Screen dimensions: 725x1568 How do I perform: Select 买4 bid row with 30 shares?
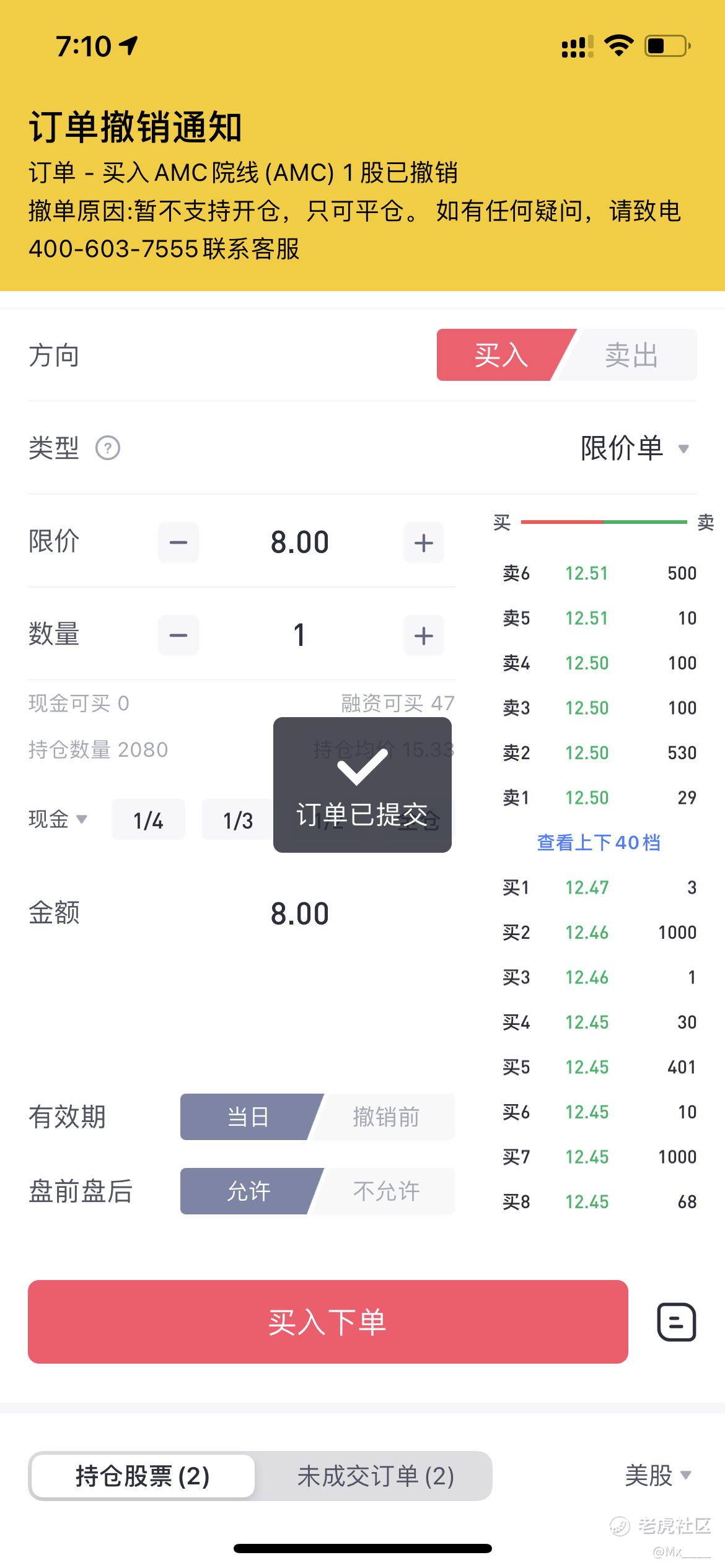click(599, 1022)
